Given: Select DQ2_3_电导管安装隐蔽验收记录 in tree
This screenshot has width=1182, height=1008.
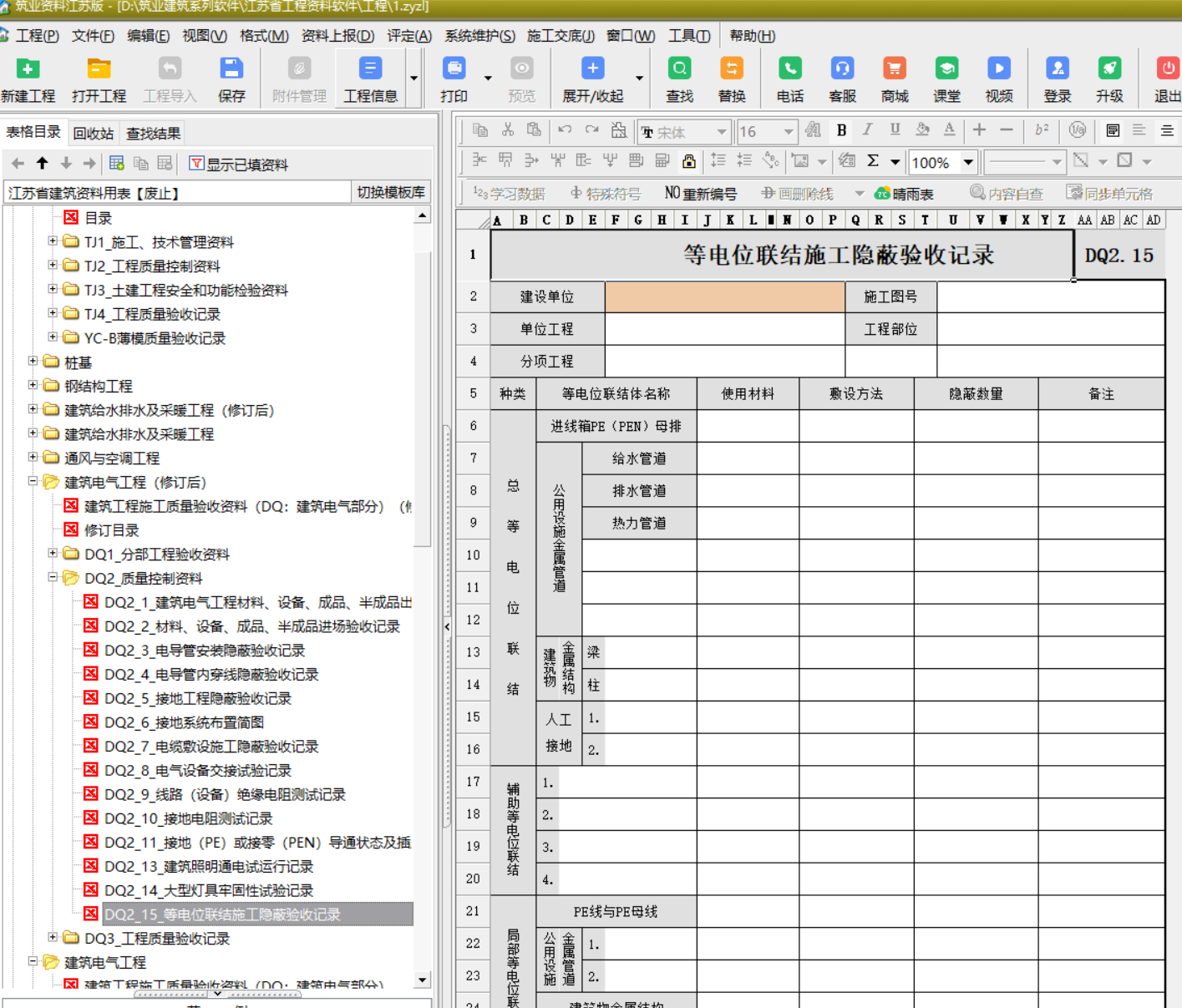Looking at the screenshot, I should (x=205, y=650).
